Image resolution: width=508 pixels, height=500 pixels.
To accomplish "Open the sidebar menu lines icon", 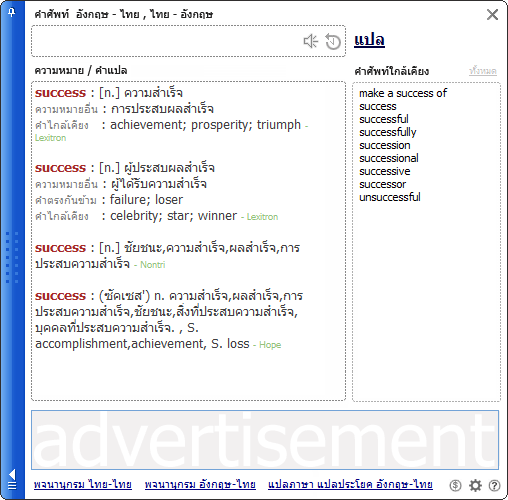I will coord(12,486).
